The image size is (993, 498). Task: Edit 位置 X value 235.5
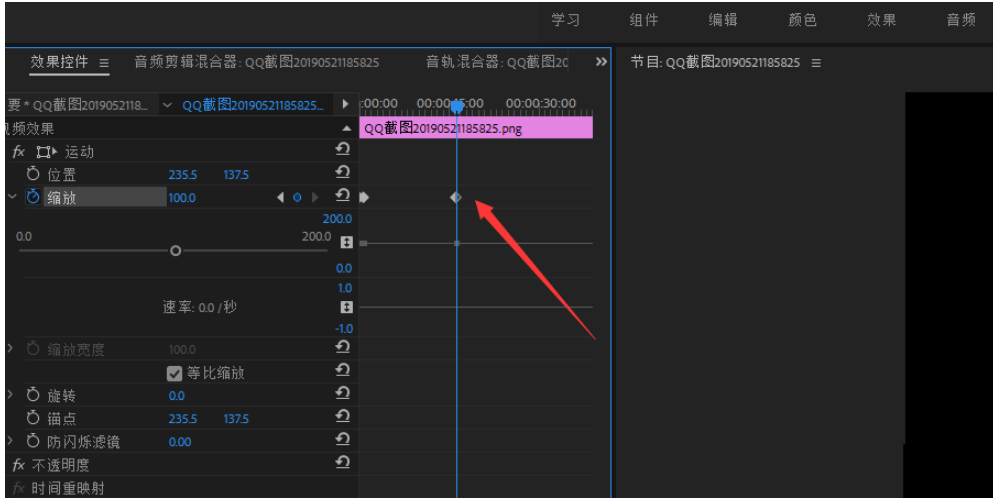pyautogui.click(x=183, y=175)
